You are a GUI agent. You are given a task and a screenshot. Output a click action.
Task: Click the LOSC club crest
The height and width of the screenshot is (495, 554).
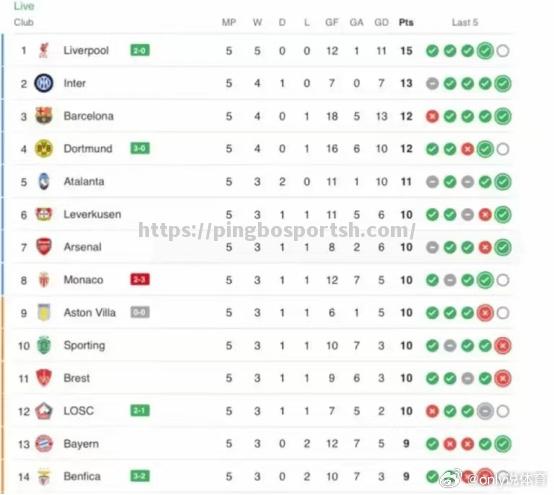[44, 411]
